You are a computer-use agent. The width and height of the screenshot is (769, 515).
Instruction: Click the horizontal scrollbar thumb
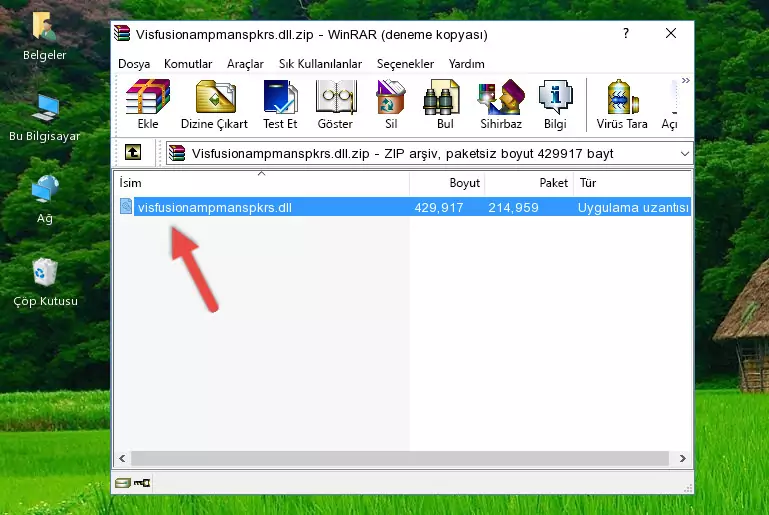click(400, 458)
